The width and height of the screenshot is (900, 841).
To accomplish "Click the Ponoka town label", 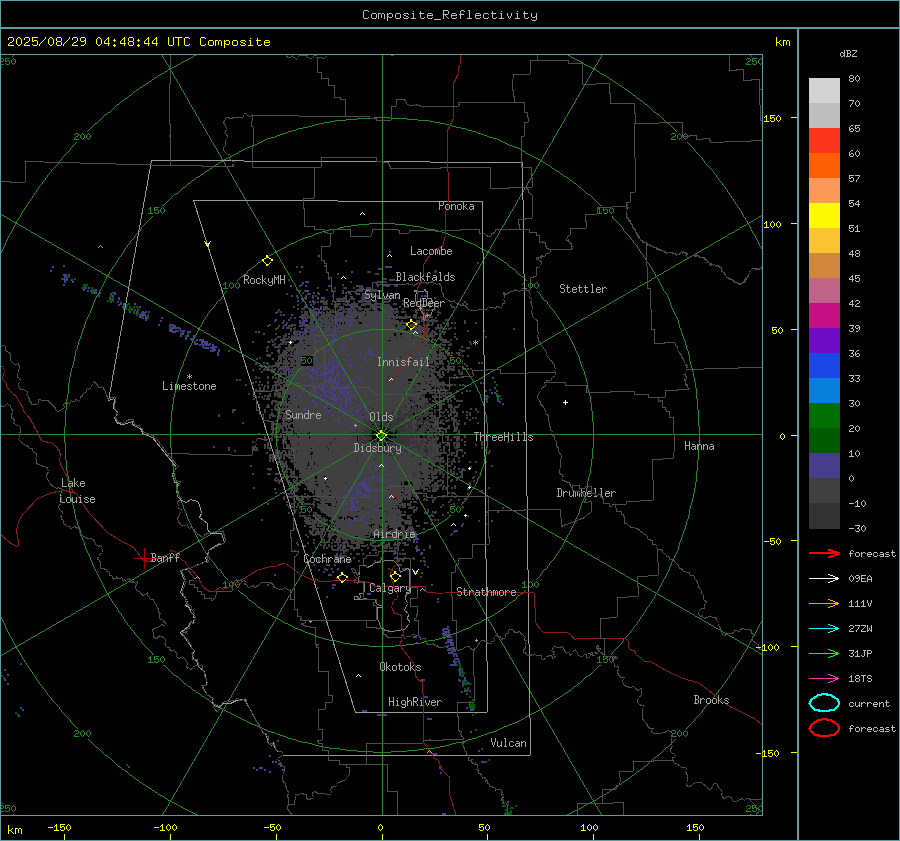I will [x=456, y=206].
